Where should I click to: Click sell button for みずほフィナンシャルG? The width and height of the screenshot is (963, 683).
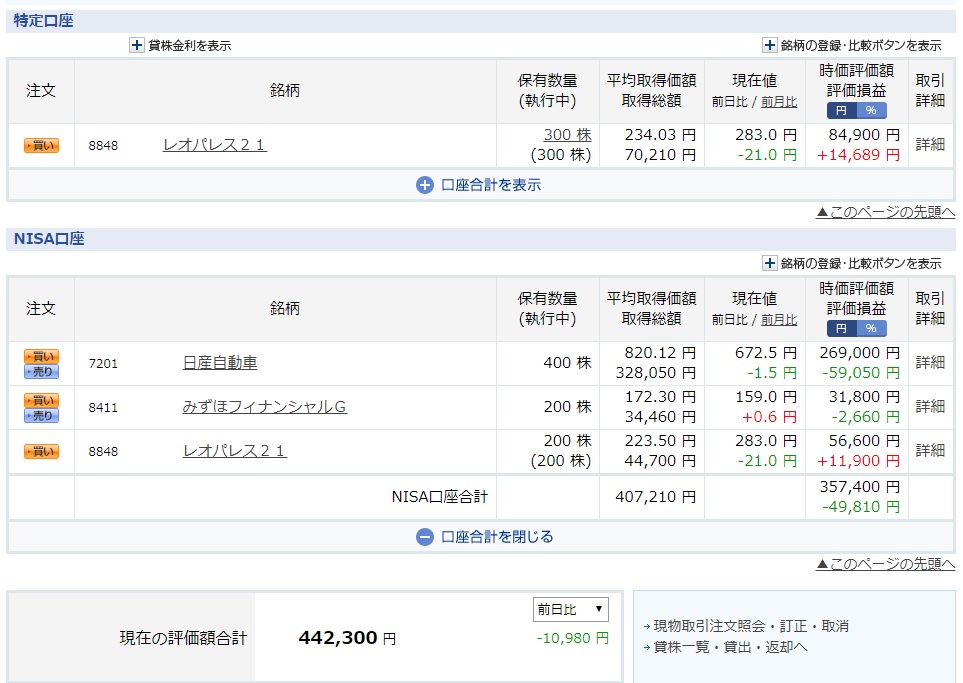41,416
